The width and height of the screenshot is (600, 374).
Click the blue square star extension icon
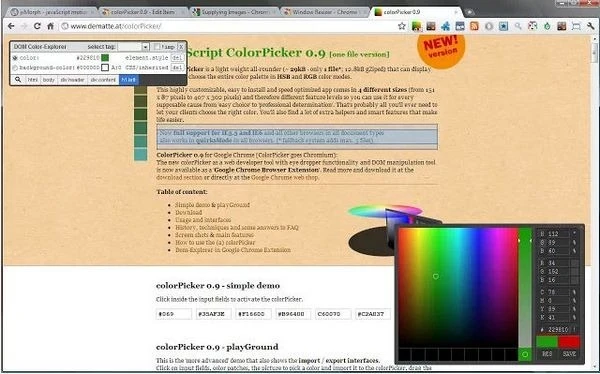(x=504, y=26)
